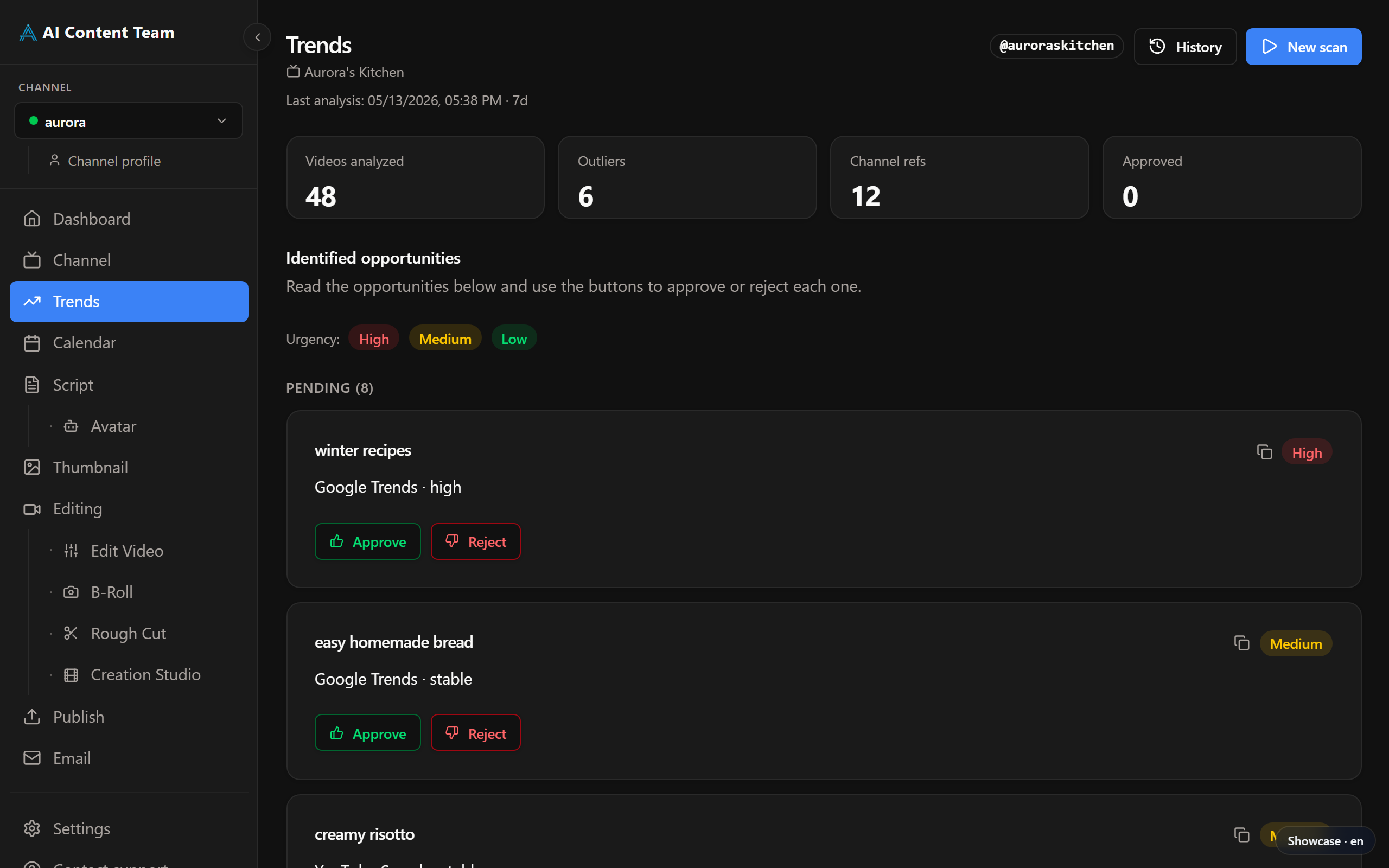The height and width of the screenshot is (868, 1389).
Task: Click the Channel TV icon in sidebar
Action: [32, 260]
